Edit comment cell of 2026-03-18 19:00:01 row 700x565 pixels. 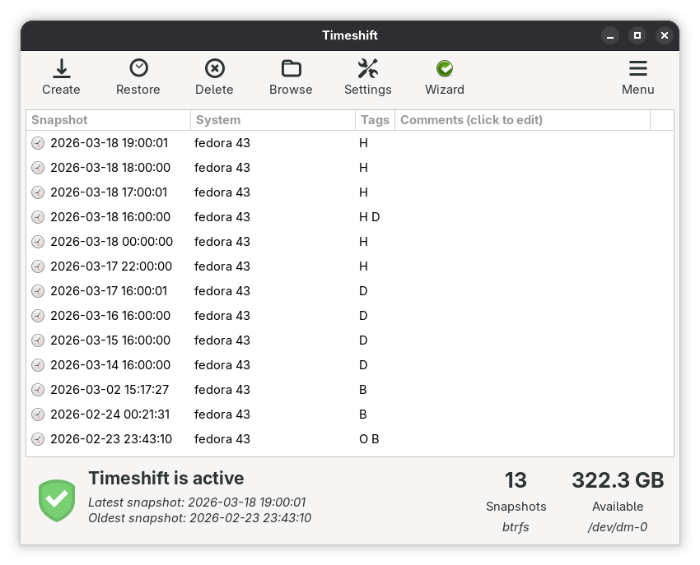pyautogui.click(x=522, y=143)
